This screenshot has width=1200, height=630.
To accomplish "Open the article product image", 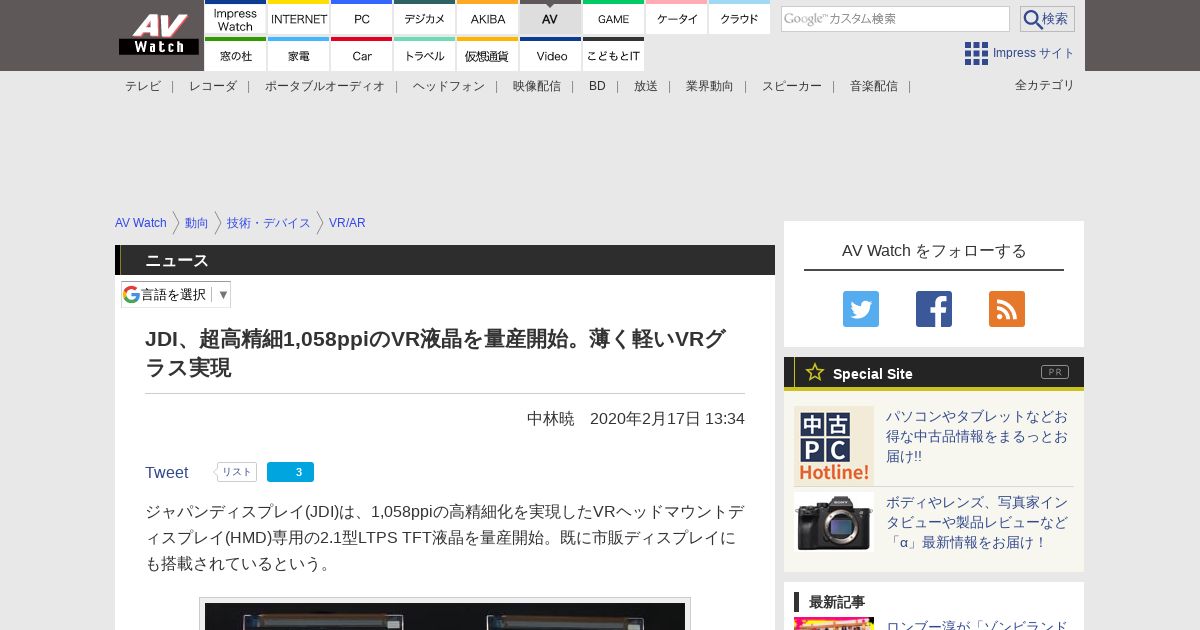I will tap(445, 614).
